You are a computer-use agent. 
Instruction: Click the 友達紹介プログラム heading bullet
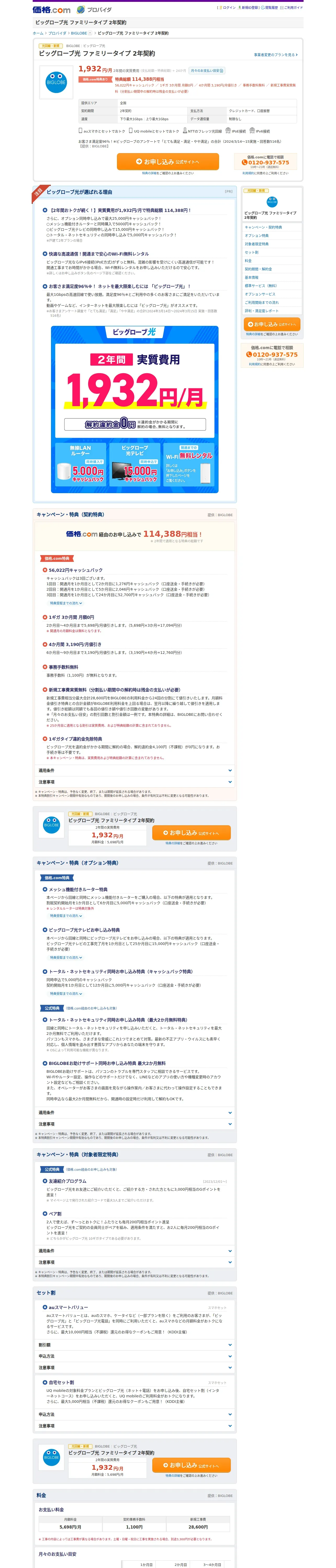45,1181
